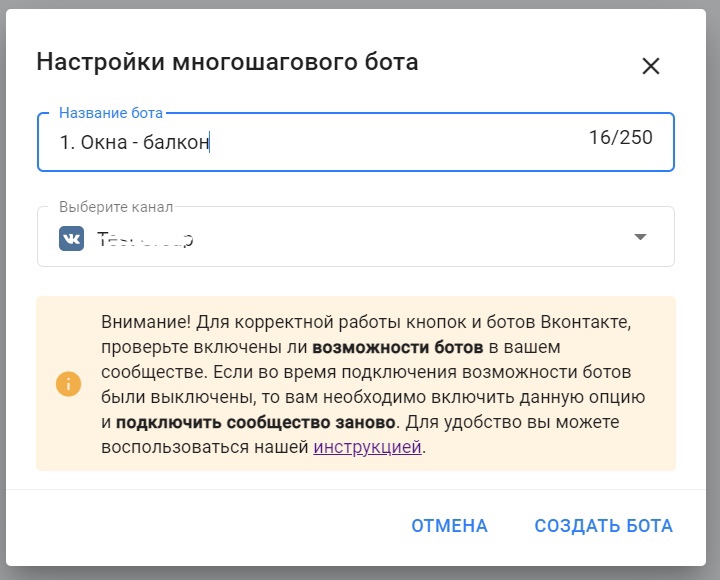Click the 'СОЗДАТЬ БОТА' button
The width and height of the screenshot is (720, 580).
[x=603, y=526]
